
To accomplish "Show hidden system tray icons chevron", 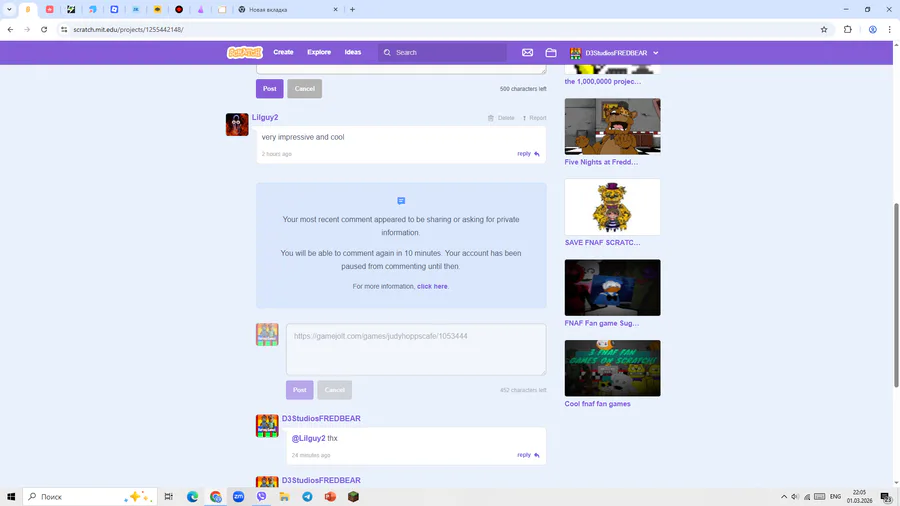I will (x=783, y=496).
